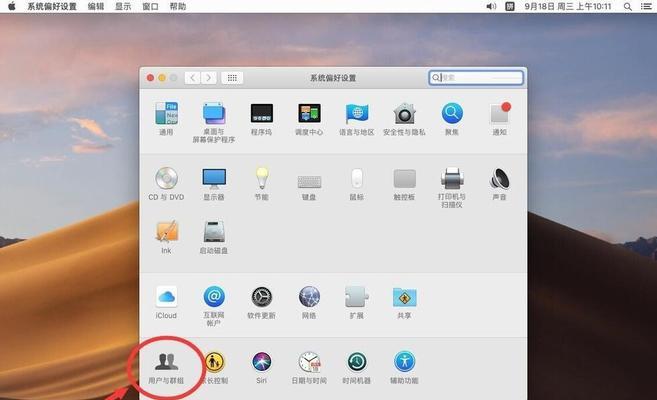Open the 帮助 menu

178,6
